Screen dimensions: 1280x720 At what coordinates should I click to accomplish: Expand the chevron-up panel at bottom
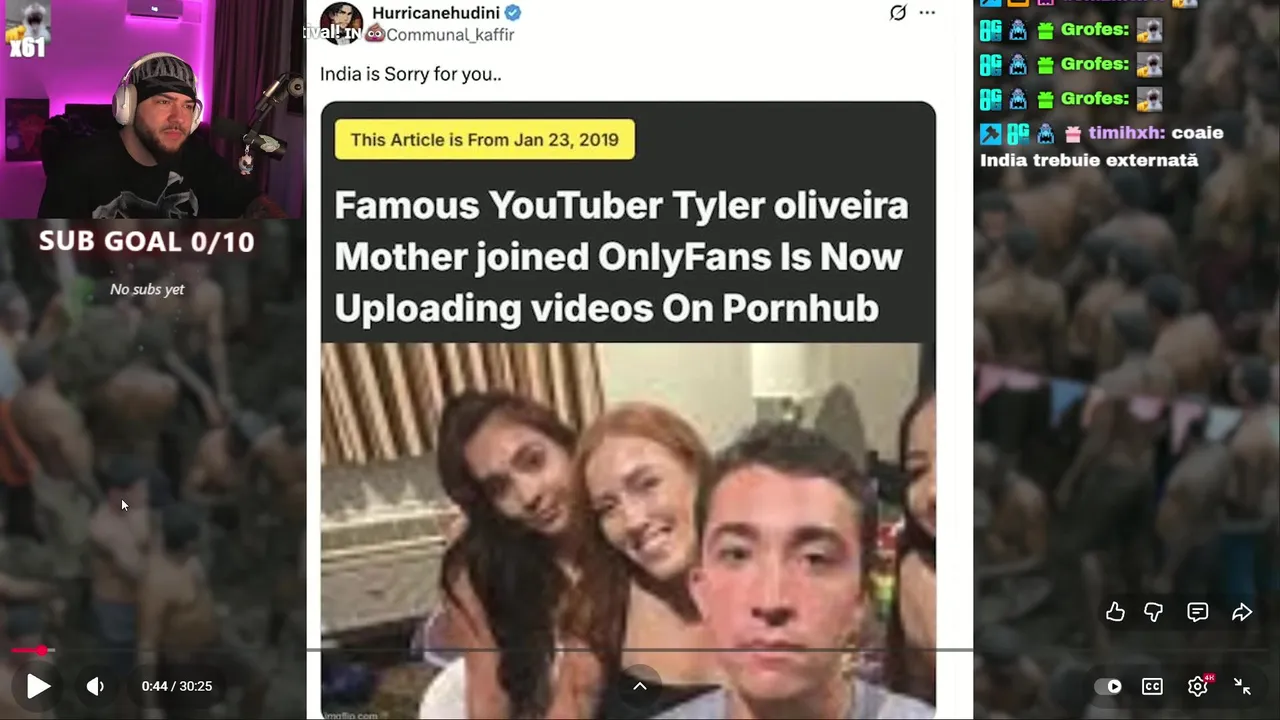click(640, 686)
